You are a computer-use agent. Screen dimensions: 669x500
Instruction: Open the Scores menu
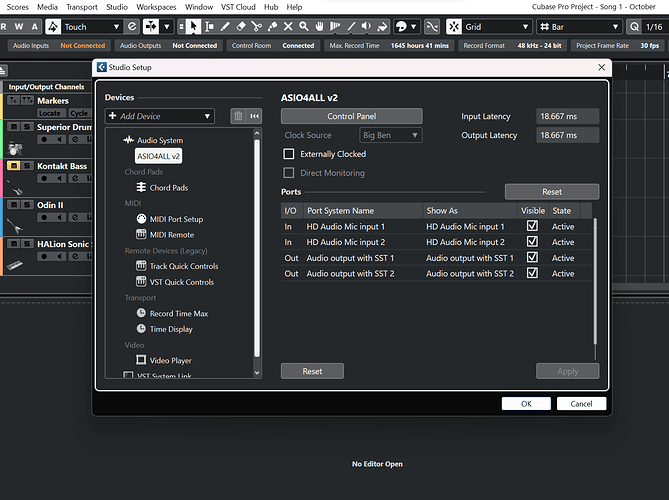17,7
